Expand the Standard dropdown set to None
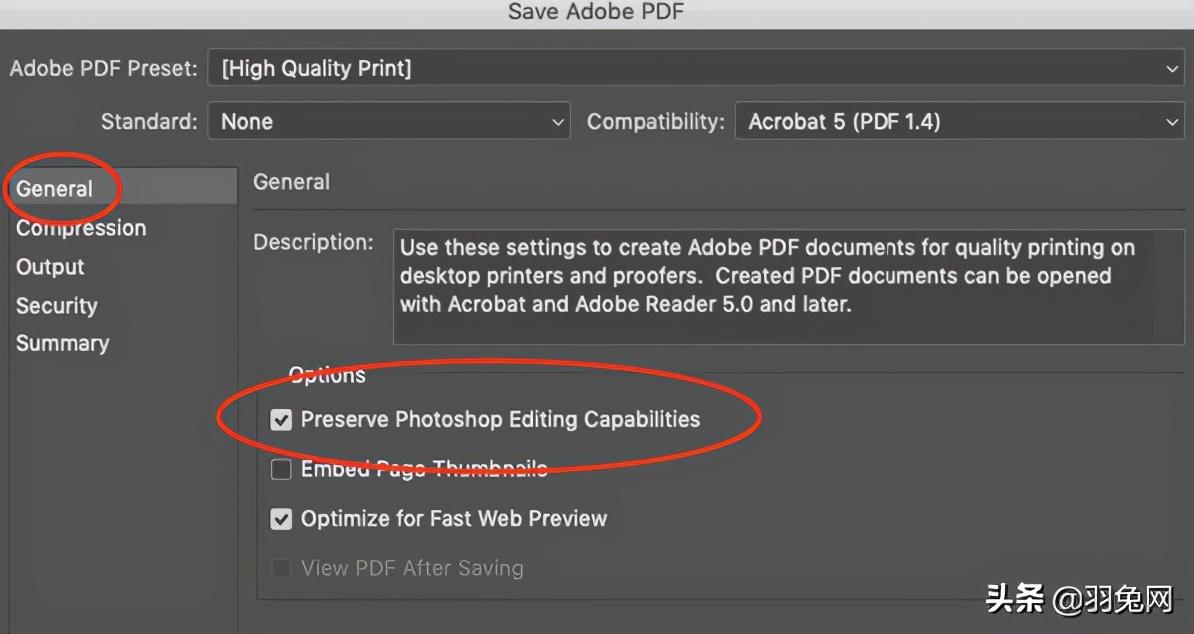 click(389, 122)
